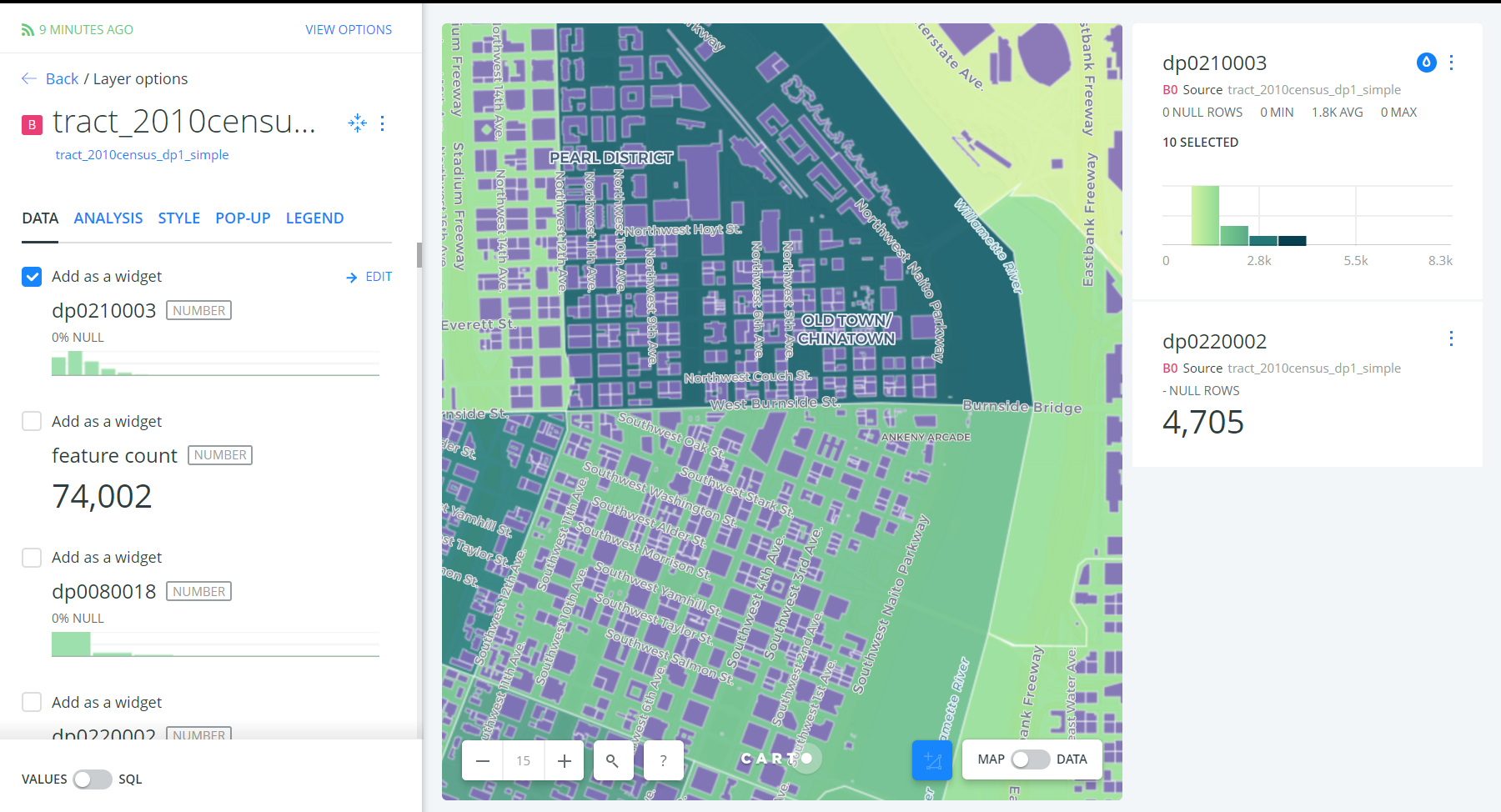The height and width of the screenshot is (812, 1501).
Task: Zoom out the map with minus button
Action: click(x=483, y=760)
